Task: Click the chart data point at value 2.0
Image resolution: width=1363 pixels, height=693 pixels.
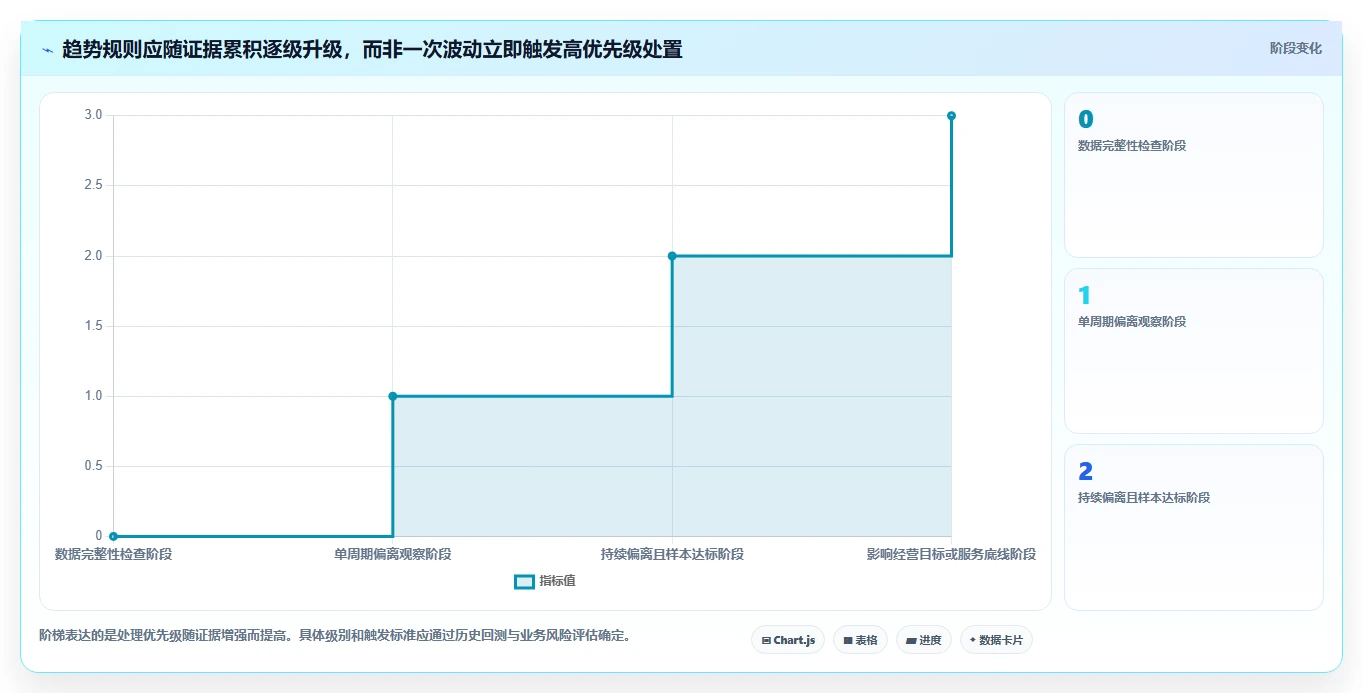Action: click(672, 256)
